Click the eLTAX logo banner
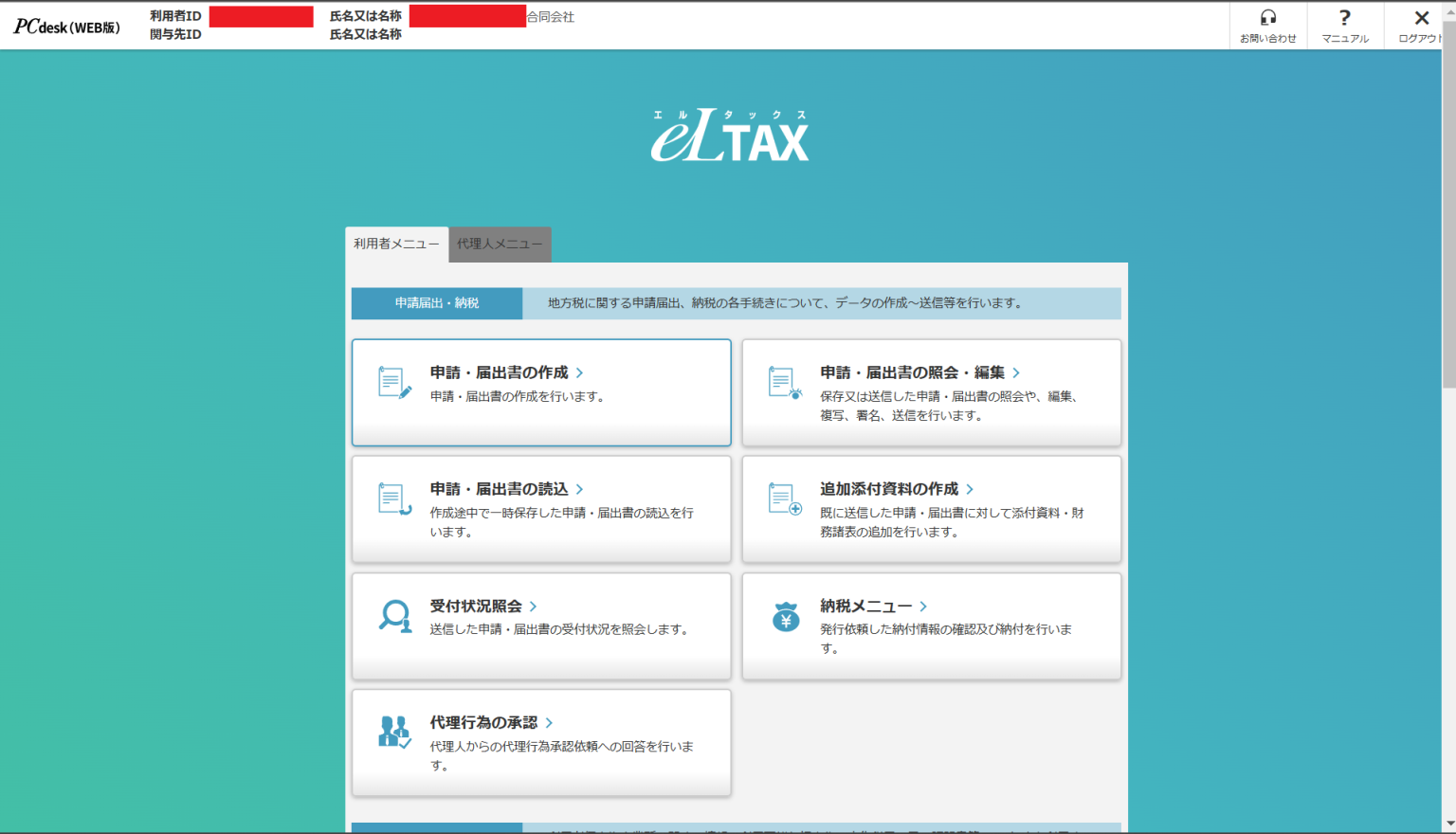 [730, 133]
